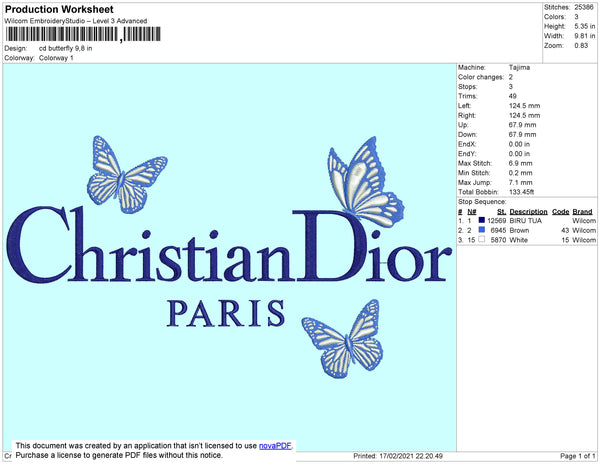Click the EndY value 0.00 in
The width and height of the screenshot is (600, 464).
coord(519,153)
